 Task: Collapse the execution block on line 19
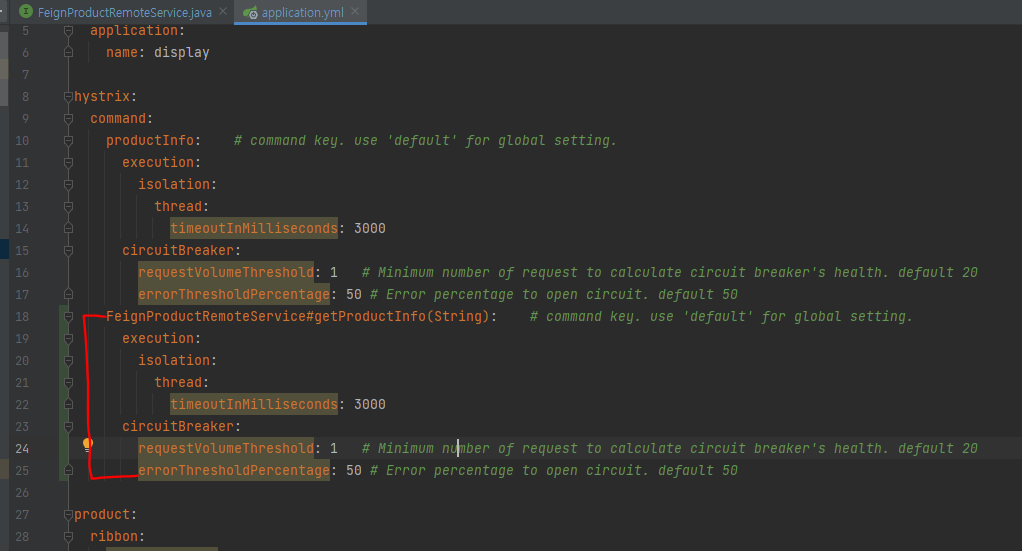68,338
